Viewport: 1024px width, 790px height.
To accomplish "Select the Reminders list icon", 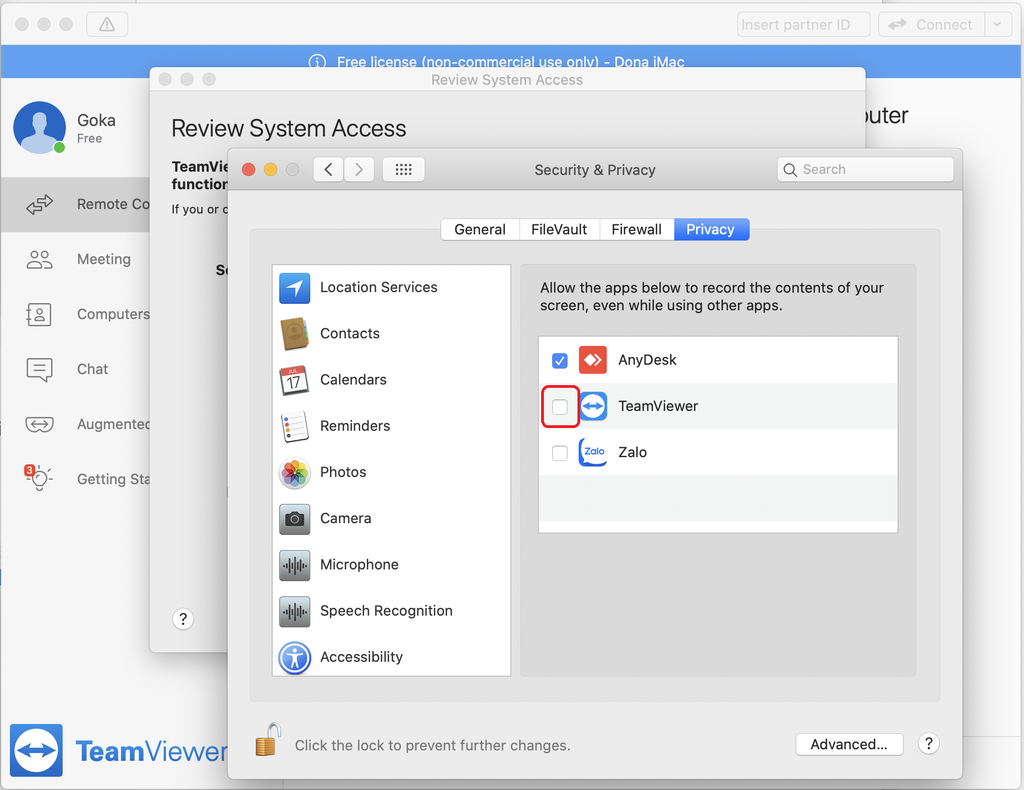I will coord(295,426).
